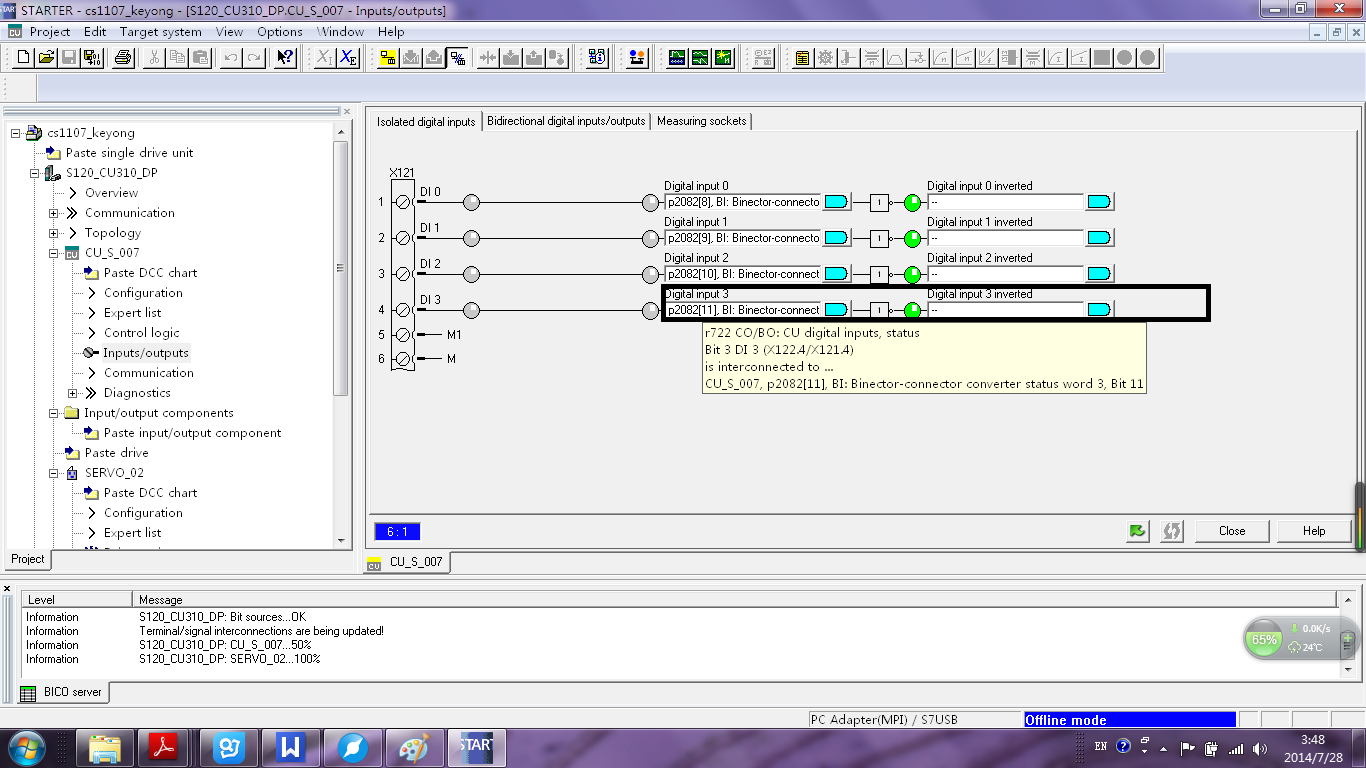Toggle the Digital input 2 inverter block
The height and width of the screenshot is (768, 1366).
tap(878, 275)
